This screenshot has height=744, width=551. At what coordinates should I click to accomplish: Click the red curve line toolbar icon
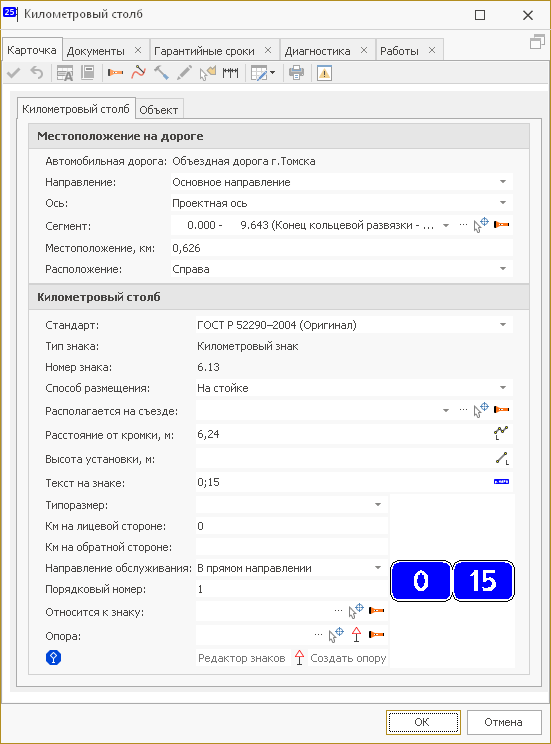tap(139, 73)
